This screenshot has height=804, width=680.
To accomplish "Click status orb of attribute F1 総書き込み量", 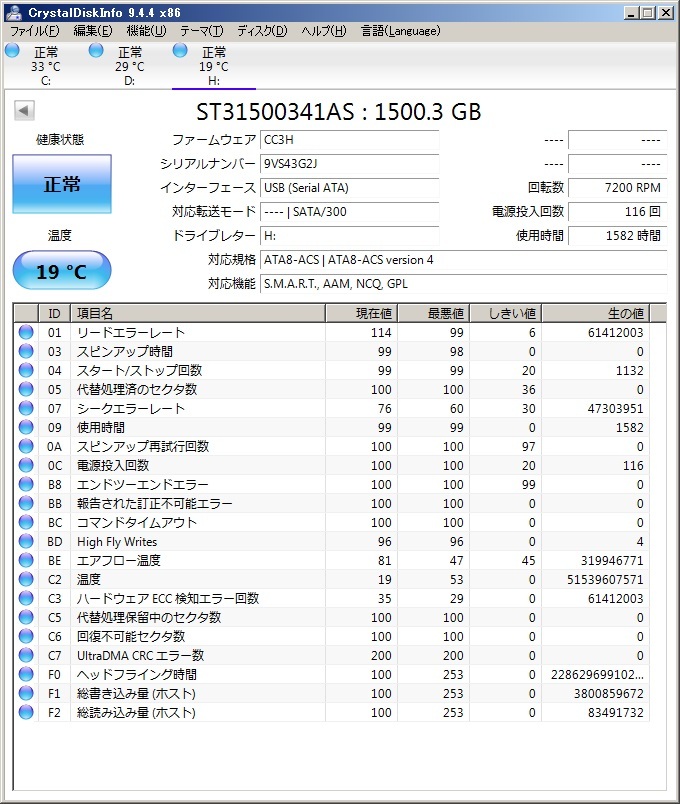I will [x=26, y=693].
